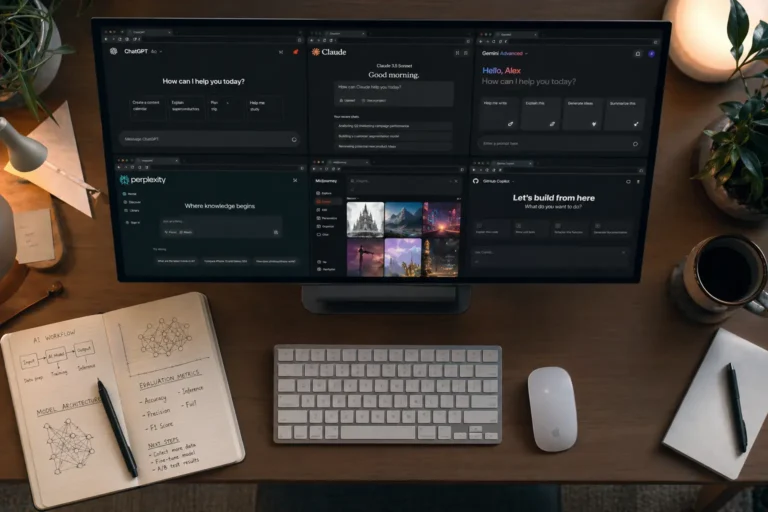This screenshot has height=512, width=768.
Task: Click the orange rocket icon in ChatGPT
Action: point(295,51)
